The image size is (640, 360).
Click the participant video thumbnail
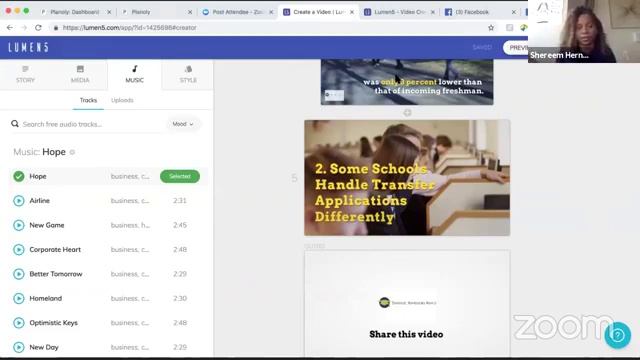584,31
